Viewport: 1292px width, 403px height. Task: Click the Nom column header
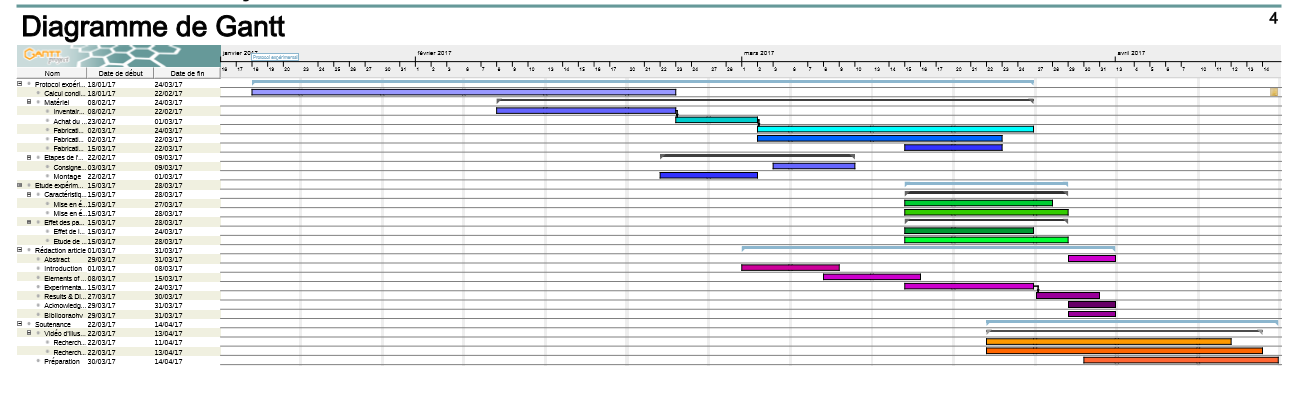click(52, 73)
